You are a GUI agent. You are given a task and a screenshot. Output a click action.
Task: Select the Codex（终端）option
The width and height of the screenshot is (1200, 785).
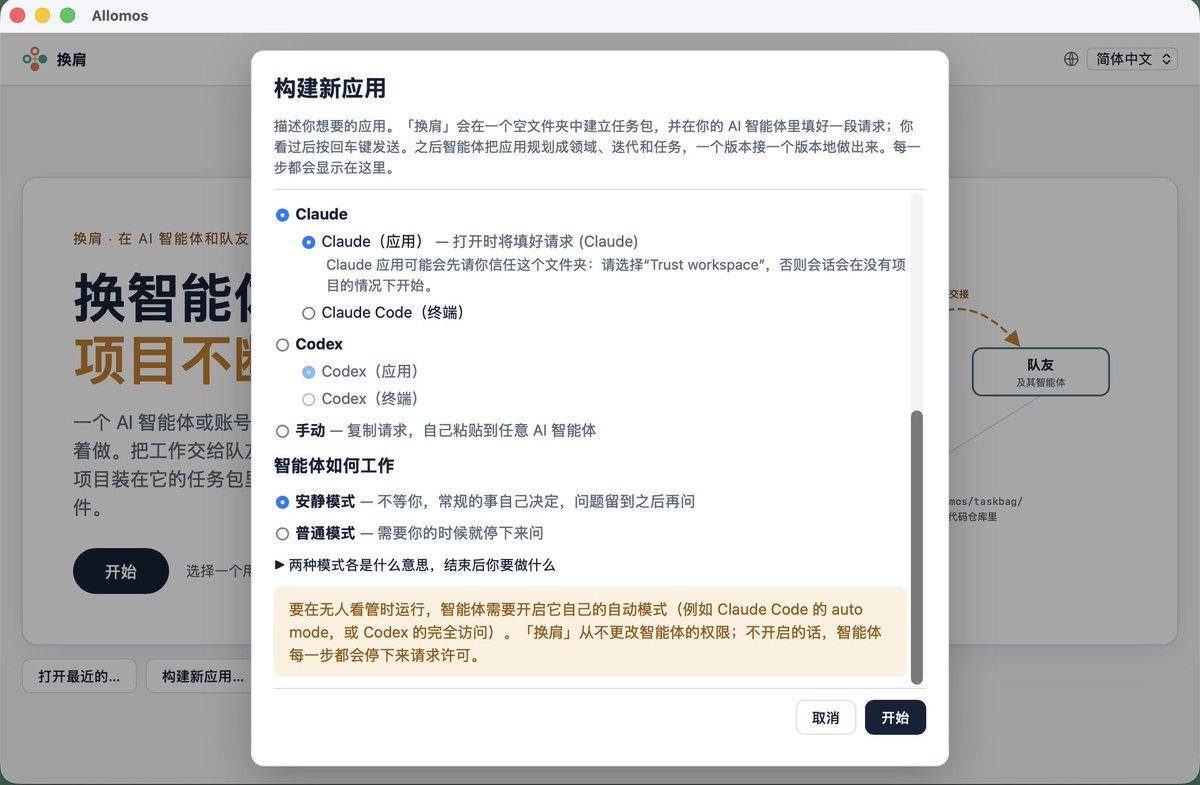click(x=308, y=399)
